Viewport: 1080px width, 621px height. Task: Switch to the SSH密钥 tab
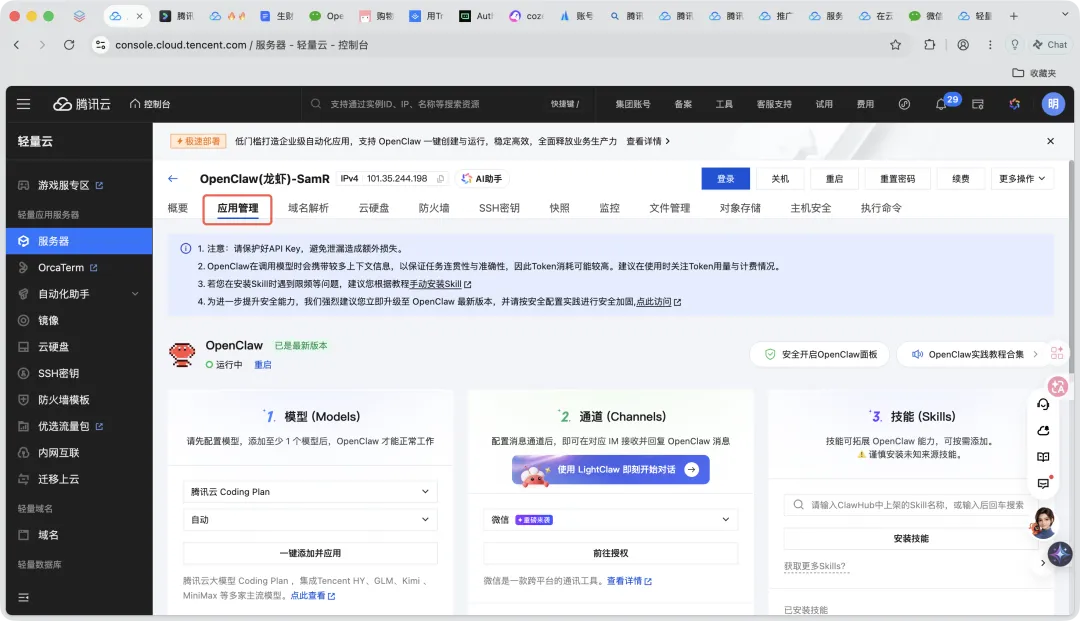pos(499,208)
